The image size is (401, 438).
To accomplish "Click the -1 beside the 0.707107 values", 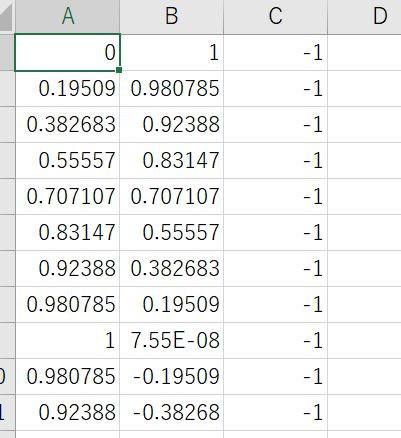I will pyautogui.click(x=275, y=197).
